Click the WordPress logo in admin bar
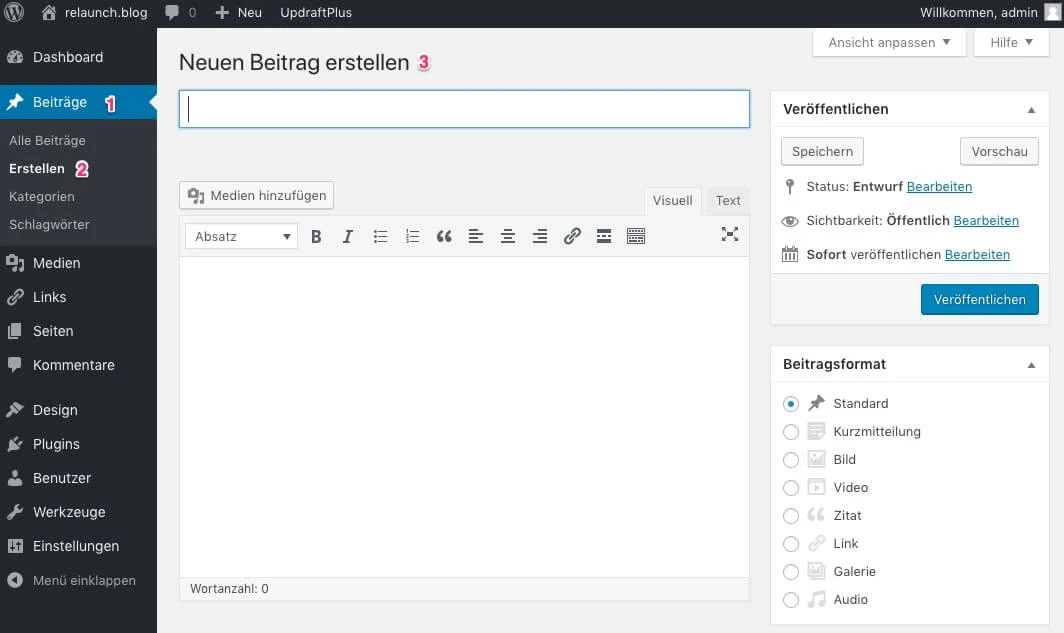The height and width of the screenshot is (633, 1064). [14, 12]
